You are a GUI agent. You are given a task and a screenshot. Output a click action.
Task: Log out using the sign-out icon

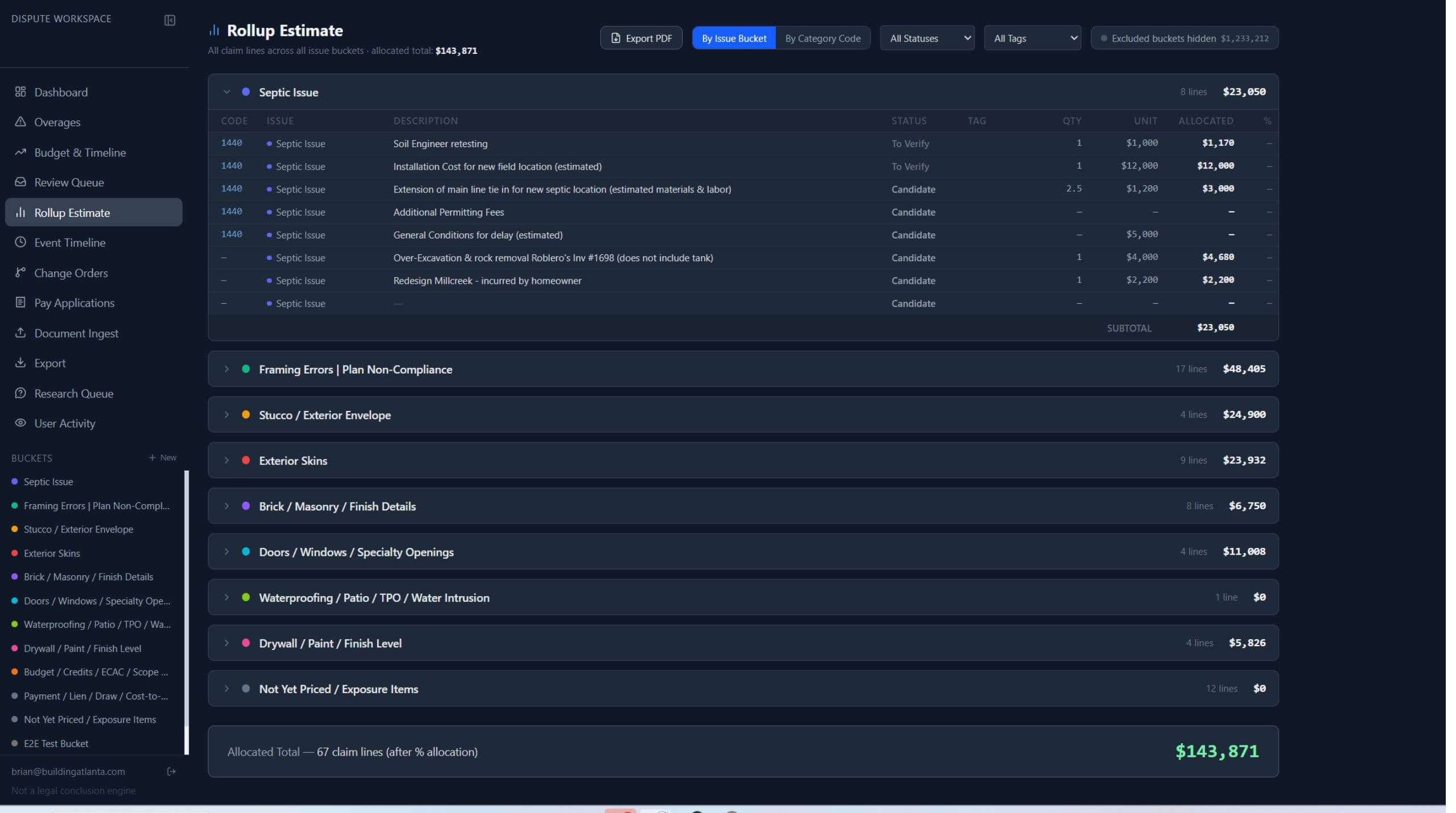(171, 772)
